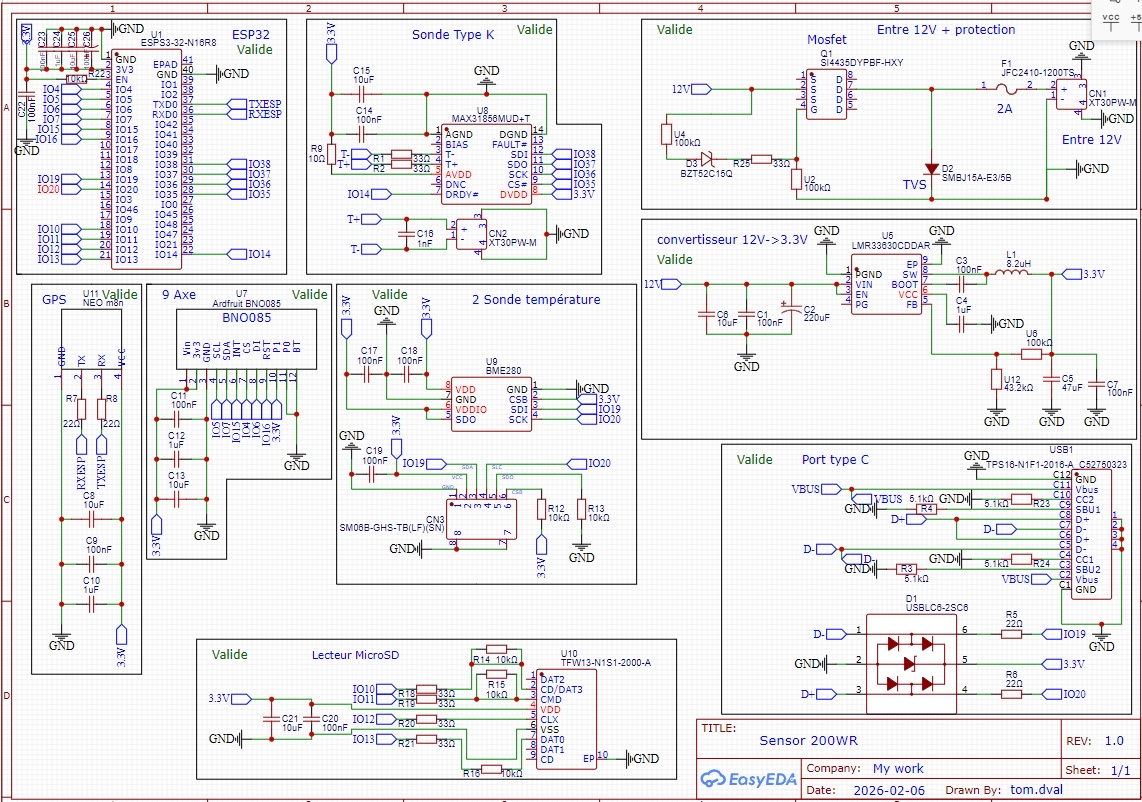Select the U10 TFW13 MicroSD socket
This screenshot has height=802, width=1142.
[566, 718]
